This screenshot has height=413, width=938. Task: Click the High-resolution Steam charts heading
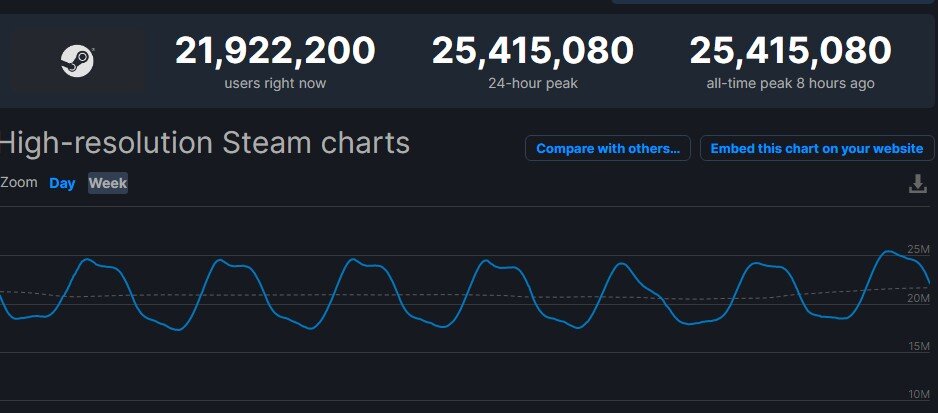(x=205, y=143)
